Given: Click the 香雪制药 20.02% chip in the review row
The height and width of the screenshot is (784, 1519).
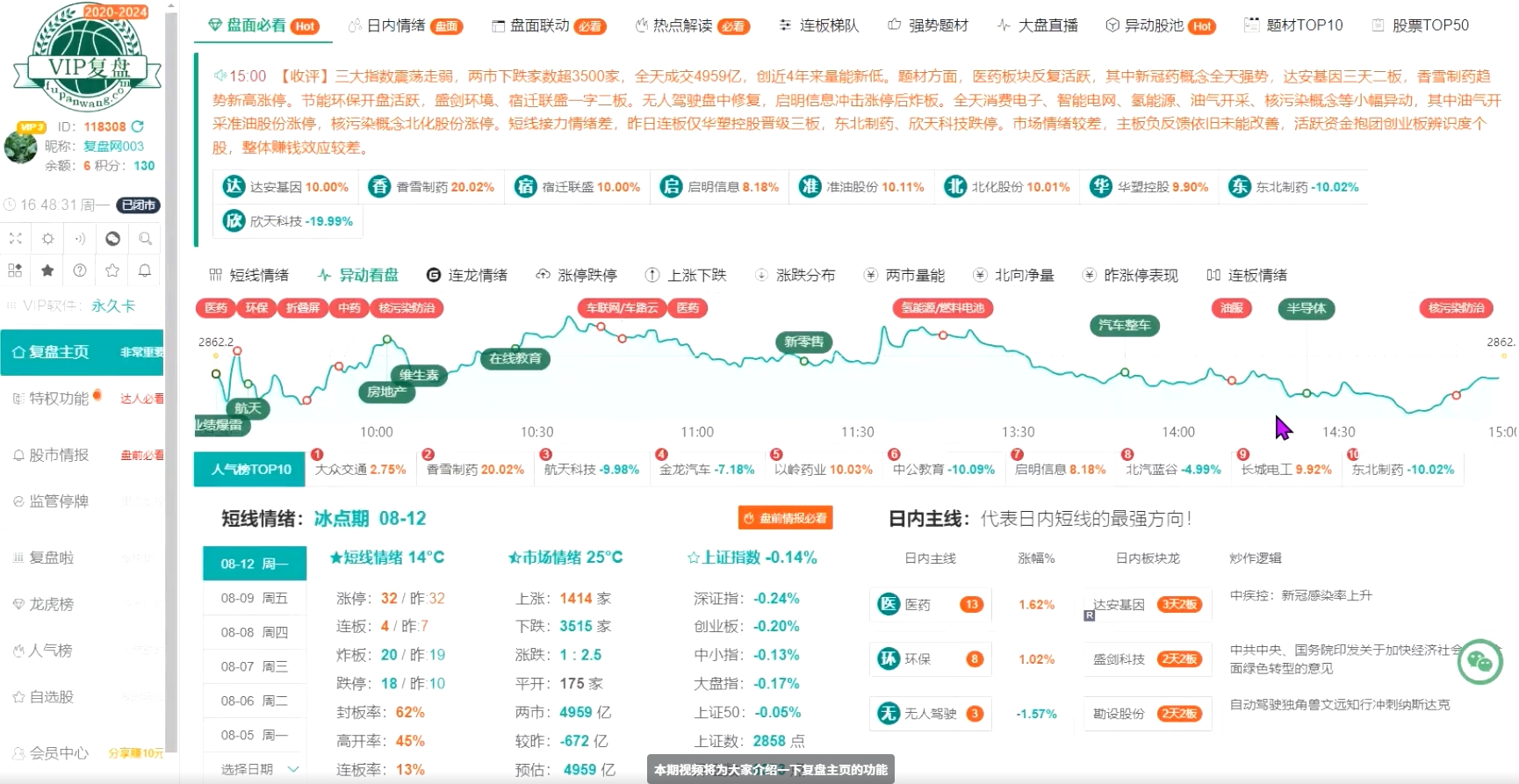Looking at the screenshot, I should pos(432,187).
